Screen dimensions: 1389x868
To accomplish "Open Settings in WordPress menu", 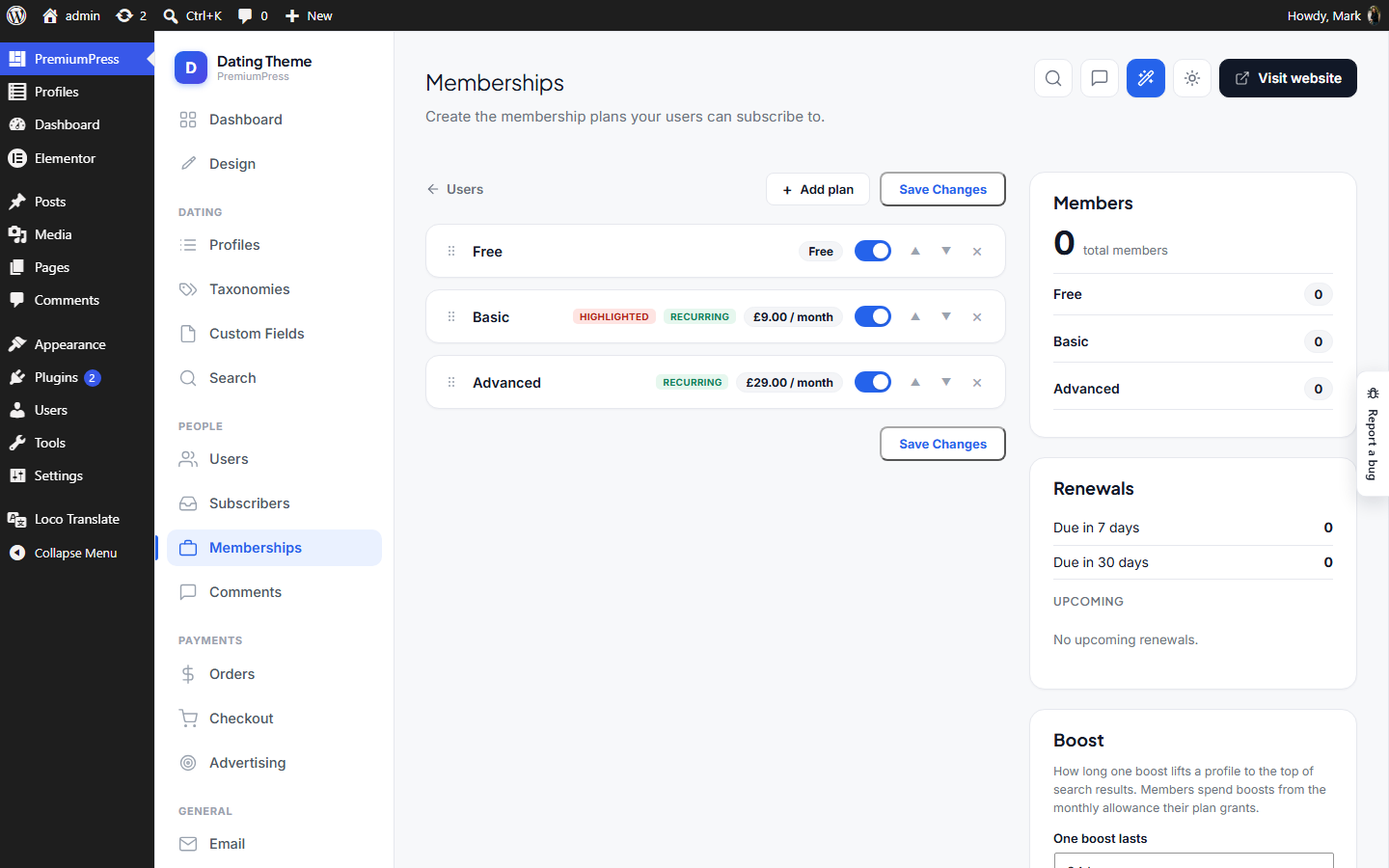I will point(77,475).
